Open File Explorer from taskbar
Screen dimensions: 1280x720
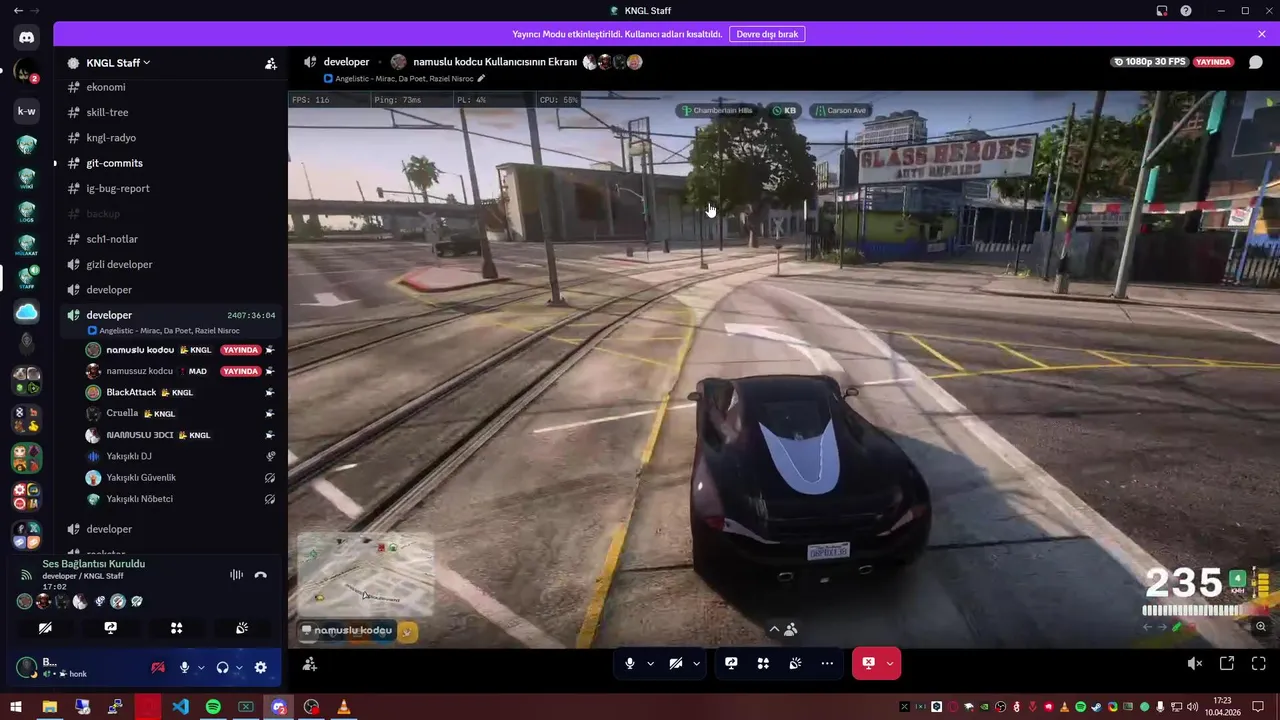pyautogui.click(x=49, y=707)
